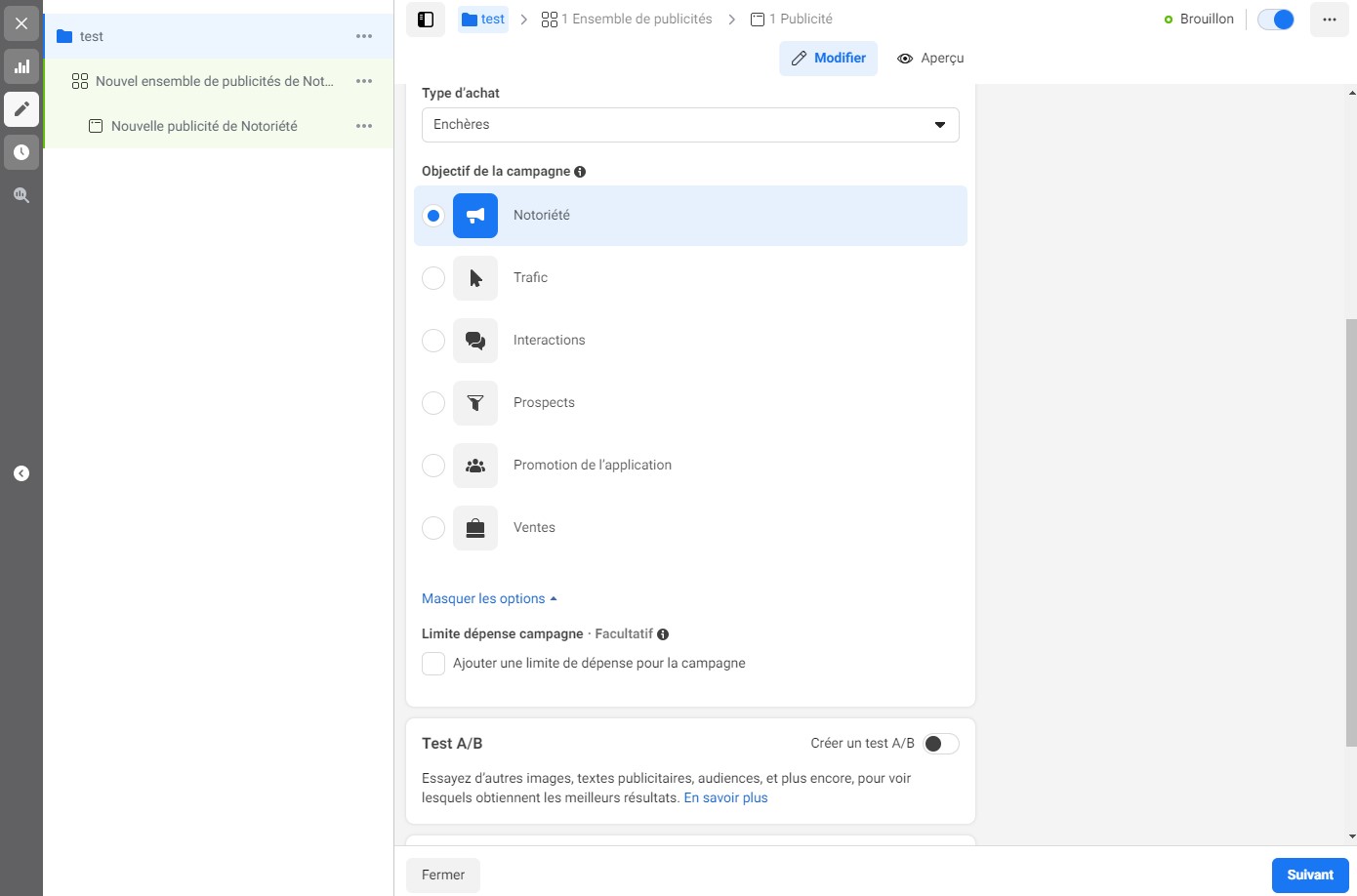Click the scrollbar down arrow
1357x896 pixels.
click(1351, 836)
